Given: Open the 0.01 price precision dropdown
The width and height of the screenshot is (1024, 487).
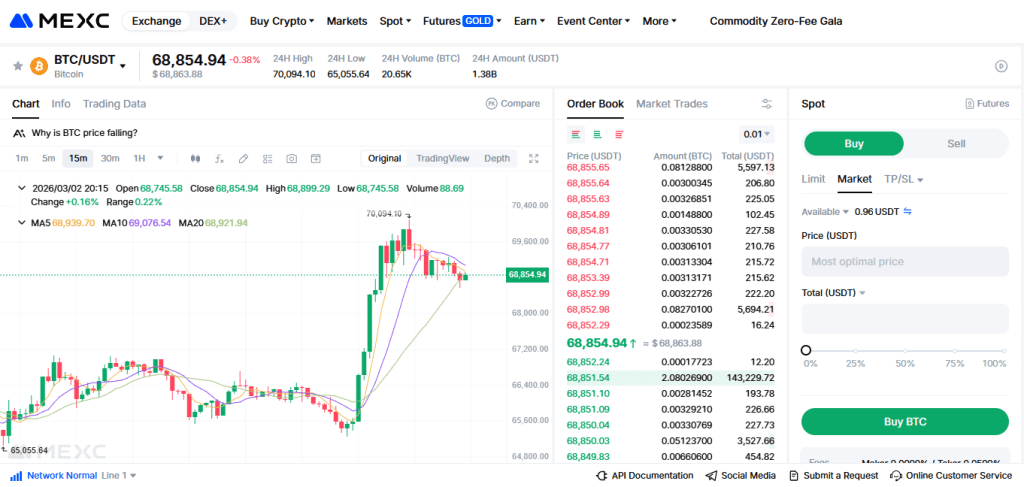Looking at the screenshot, I should pos(756,134).
